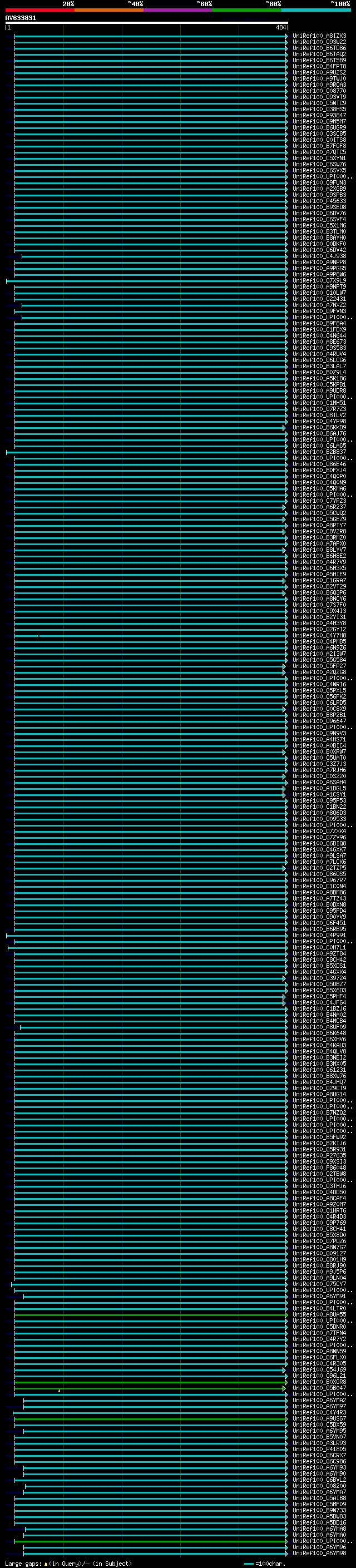This screenshot has width=356, height=1568.
Task: Click hit label UniRef100_B8AYH0
Action: tap(319, 238)
